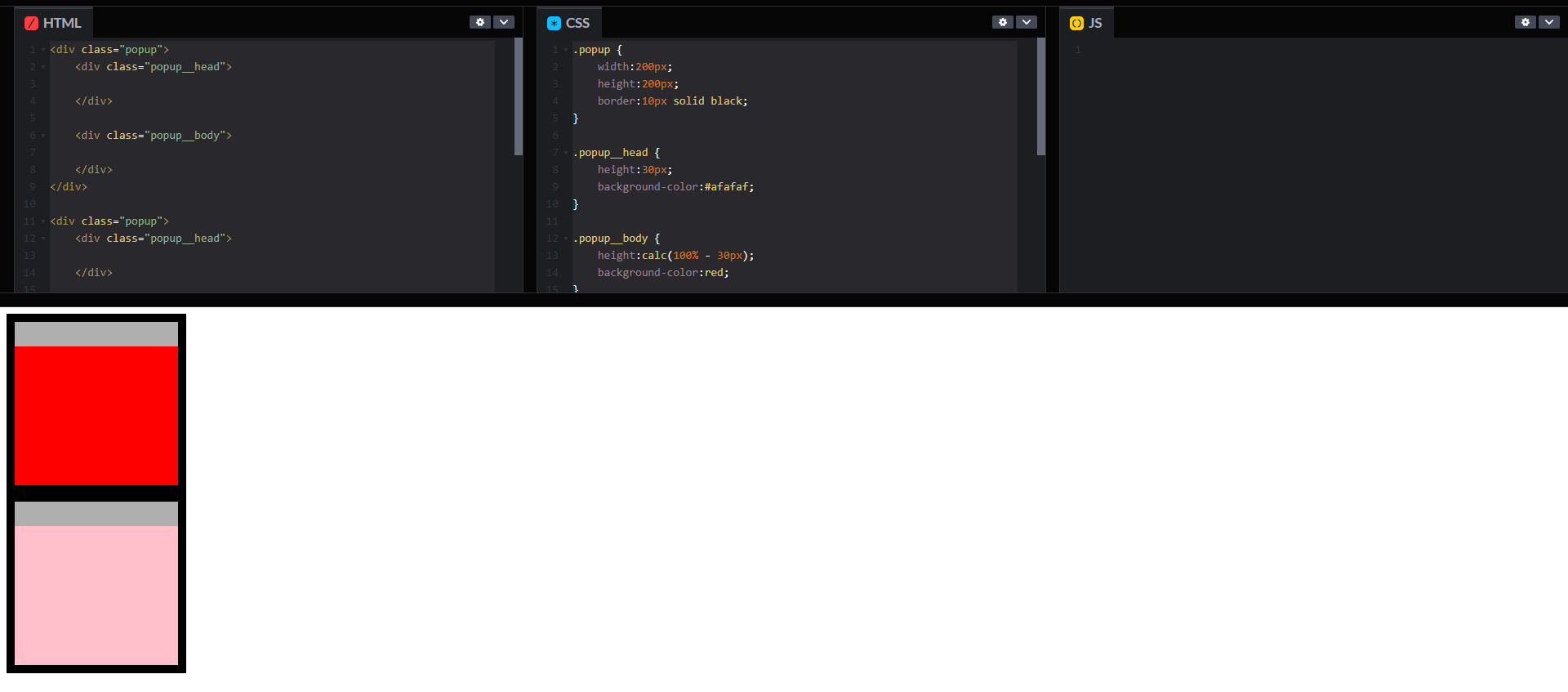Screen dimensions: 1568x692
Task: Expand JS editor dropdown chevron
Action: (1549, 22)
